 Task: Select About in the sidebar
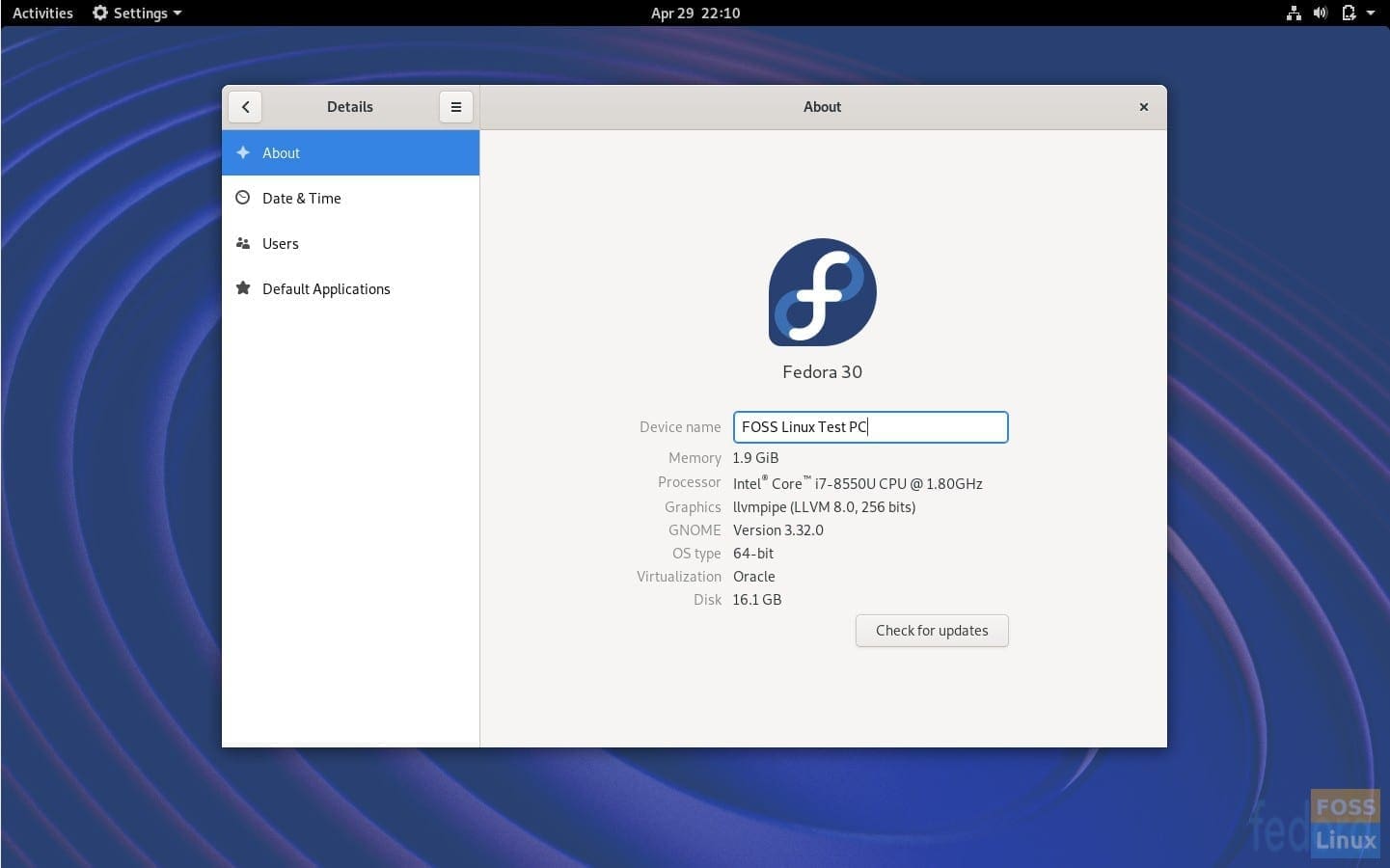(350, 152)
